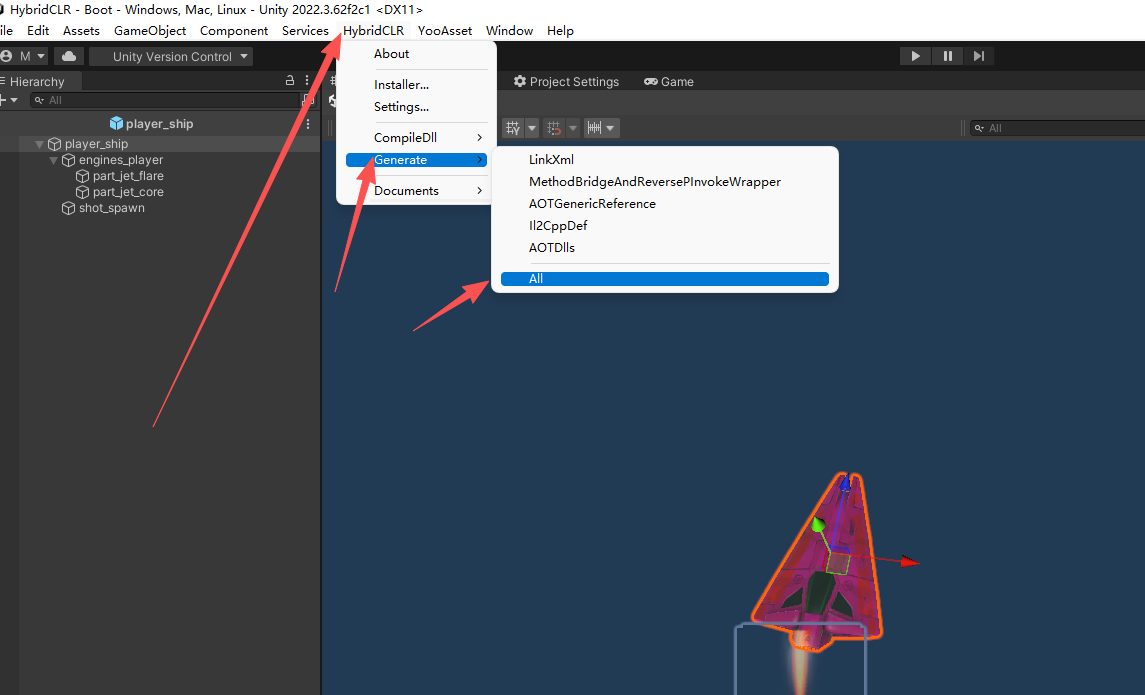
Task: Open the Component menu
Action: coord(234,31)
